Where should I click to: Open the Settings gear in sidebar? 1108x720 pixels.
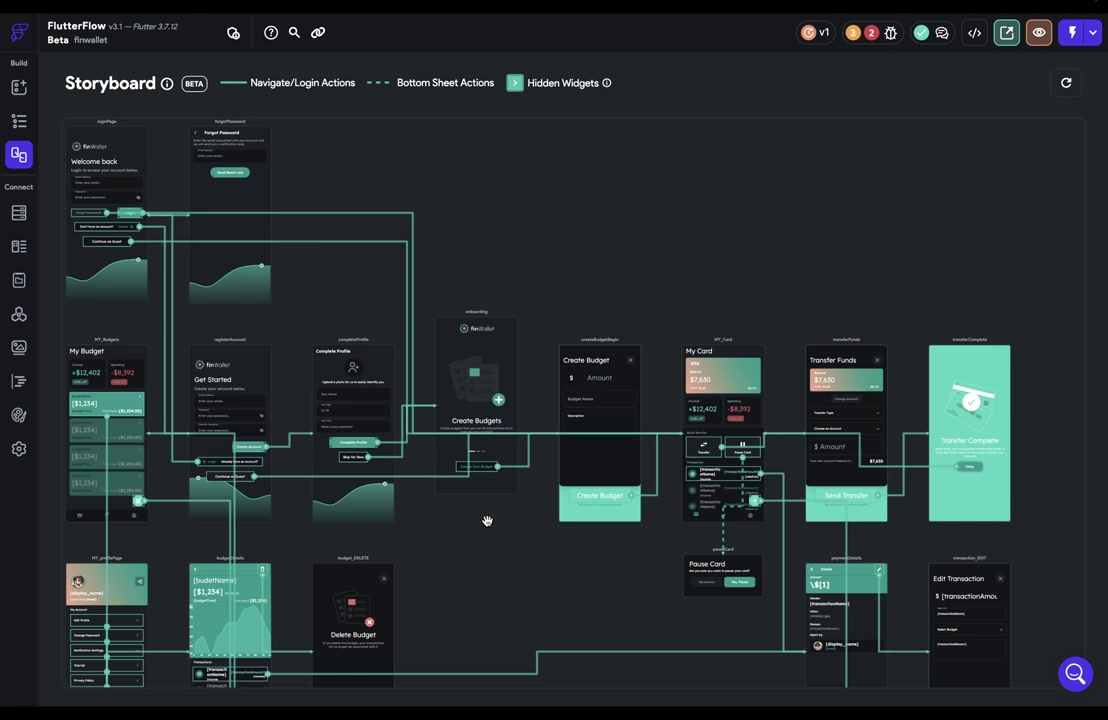[19, 449]
